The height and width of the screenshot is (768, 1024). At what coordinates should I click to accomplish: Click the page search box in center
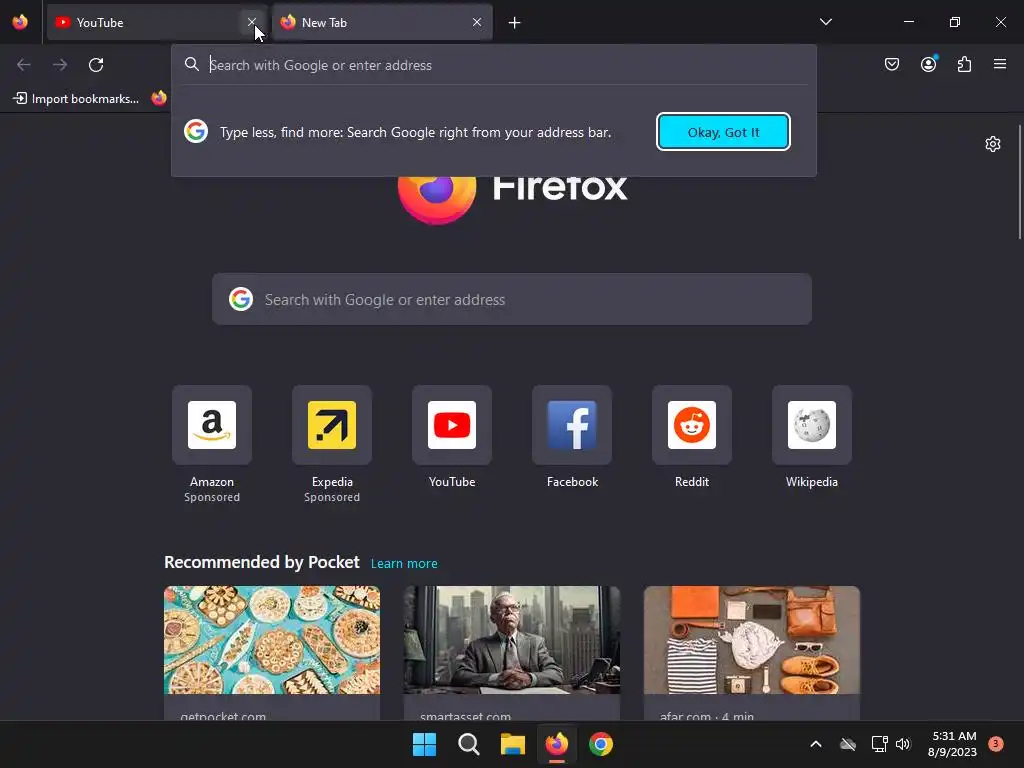[512, 299]
